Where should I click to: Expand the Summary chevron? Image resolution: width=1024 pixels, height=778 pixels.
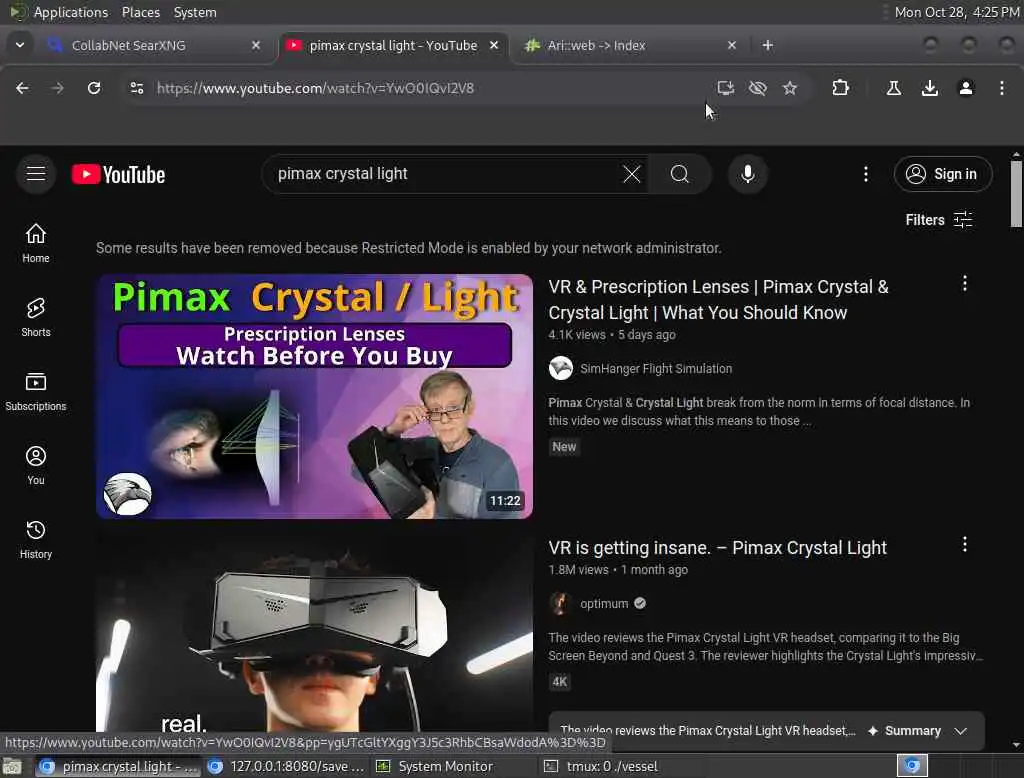(x=960, y=731)
